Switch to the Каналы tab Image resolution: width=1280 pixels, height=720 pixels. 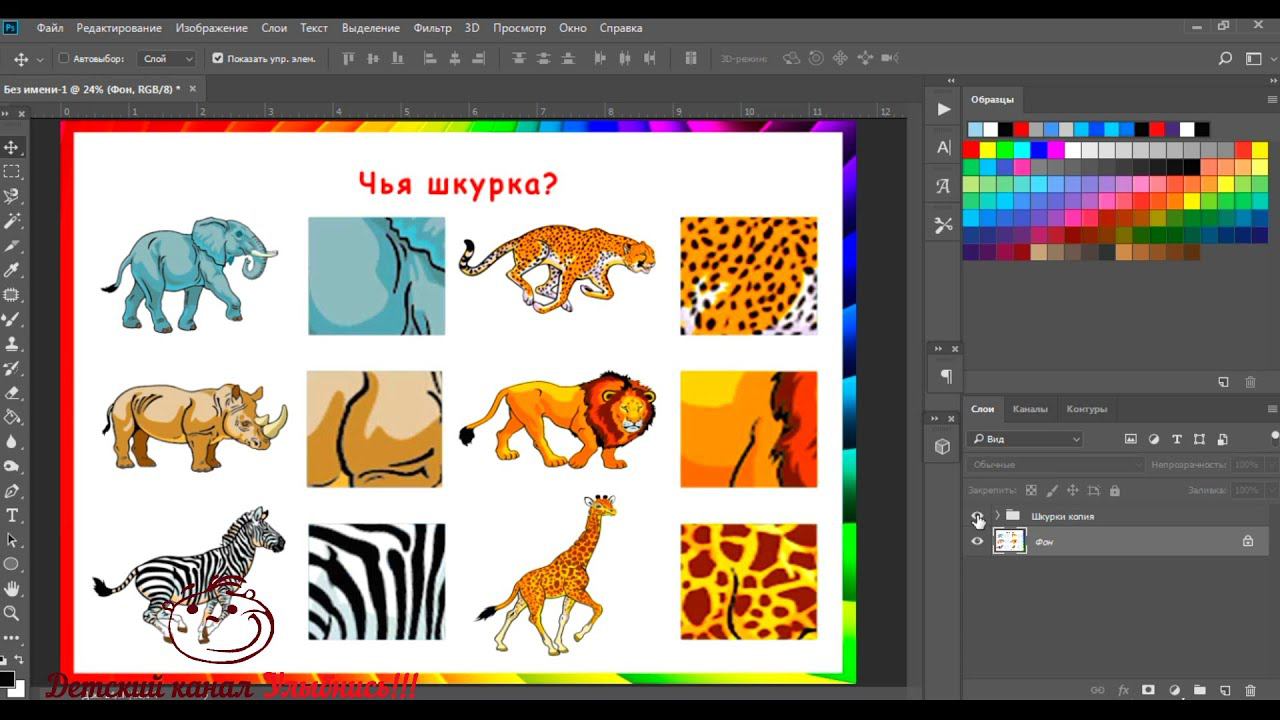(x=1030, y=409)
